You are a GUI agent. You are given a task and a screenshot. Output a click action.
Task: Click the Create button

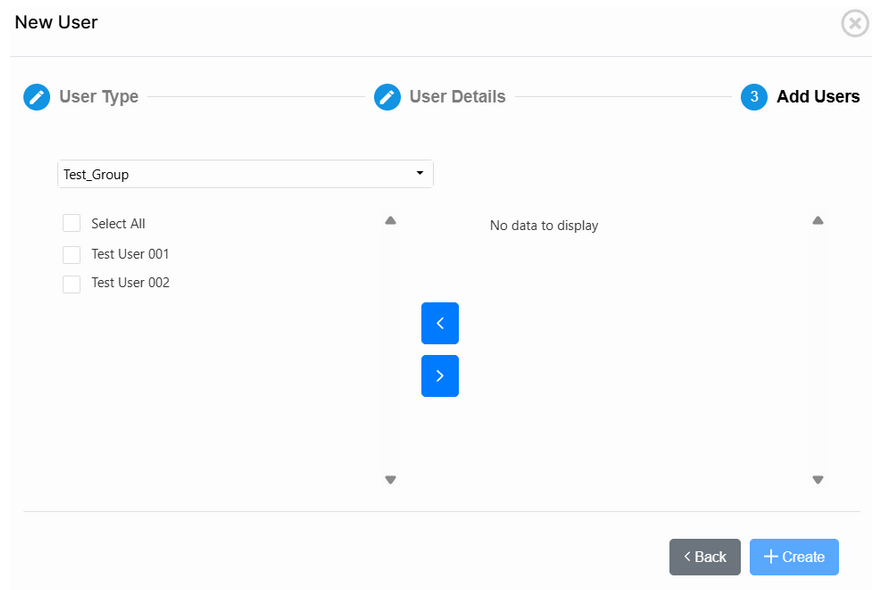point(794,557)
